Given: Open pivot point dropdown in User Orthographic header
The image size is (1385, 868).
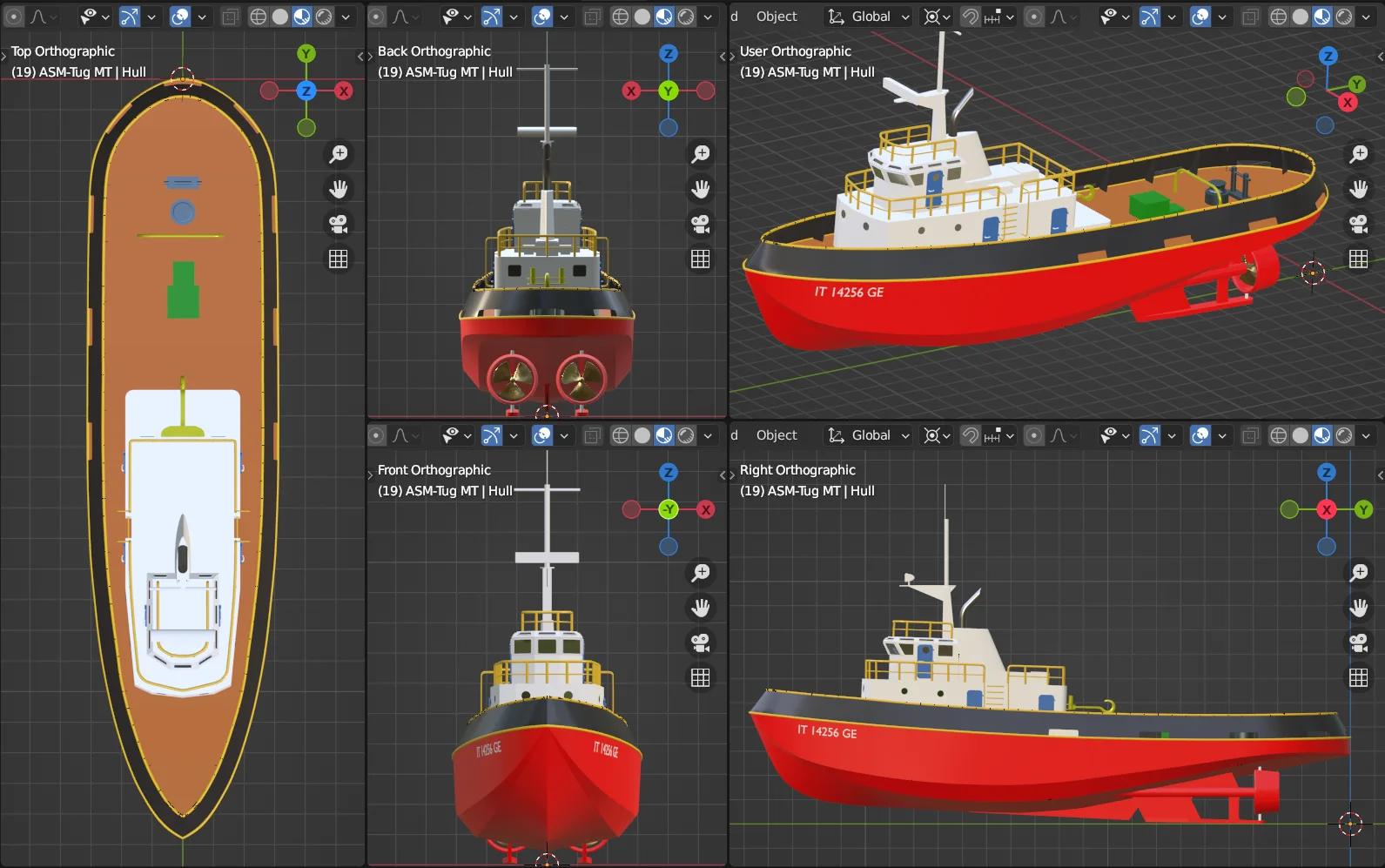Looking at the screenshot, I should (x=936, y=17).
